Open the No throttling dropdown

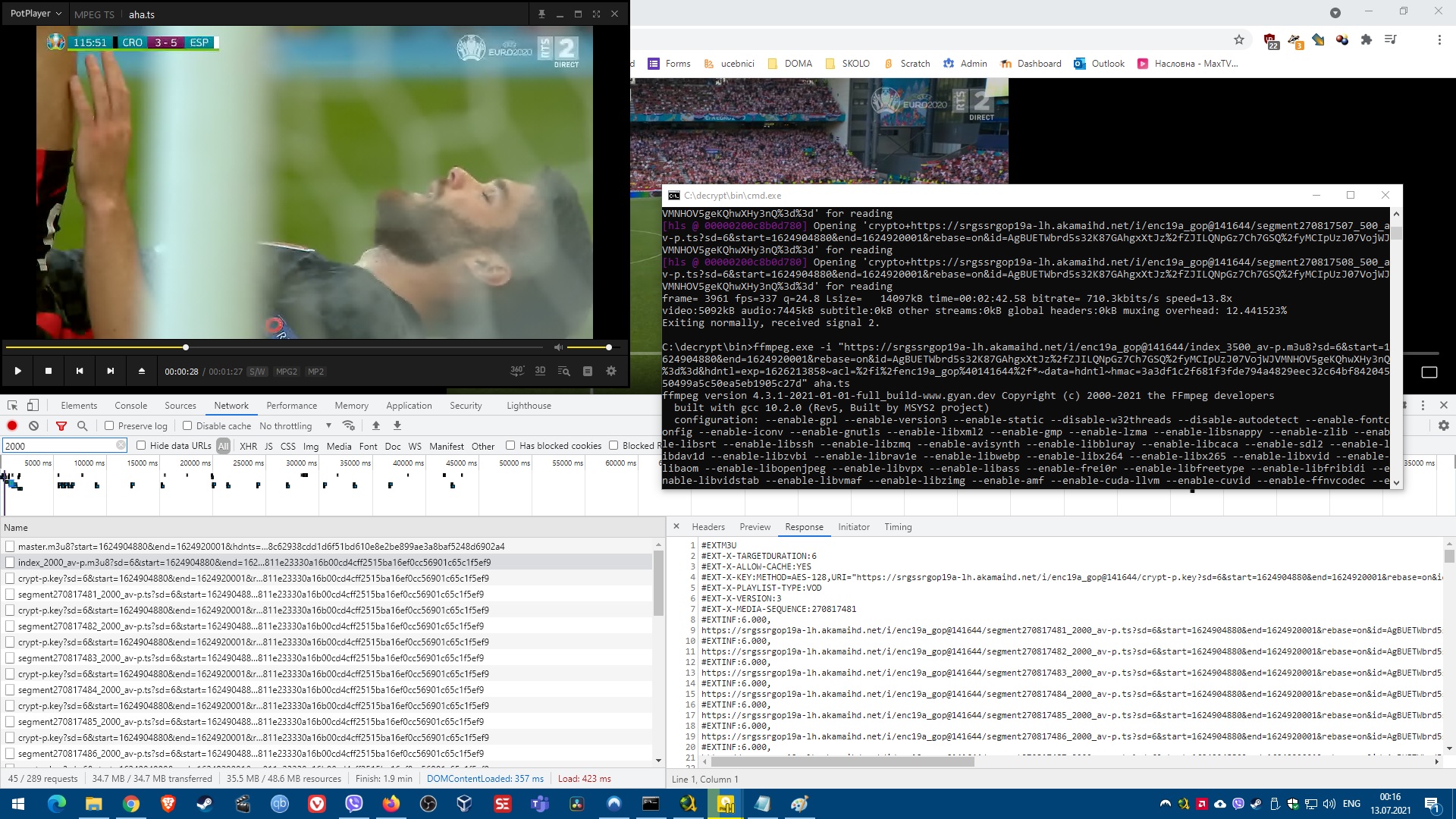tap(295, 426)
